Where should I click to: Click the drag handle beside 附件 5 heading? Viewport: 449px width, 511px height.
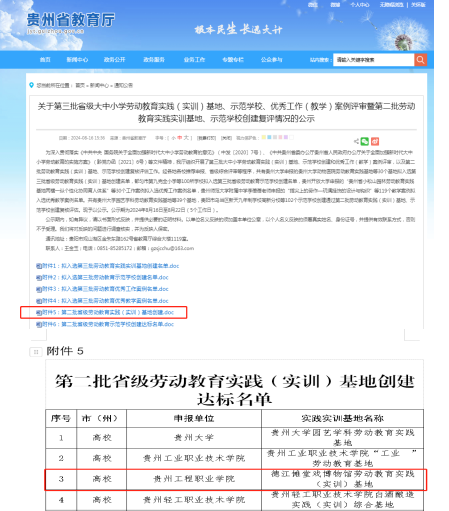(x=36, y=352)
